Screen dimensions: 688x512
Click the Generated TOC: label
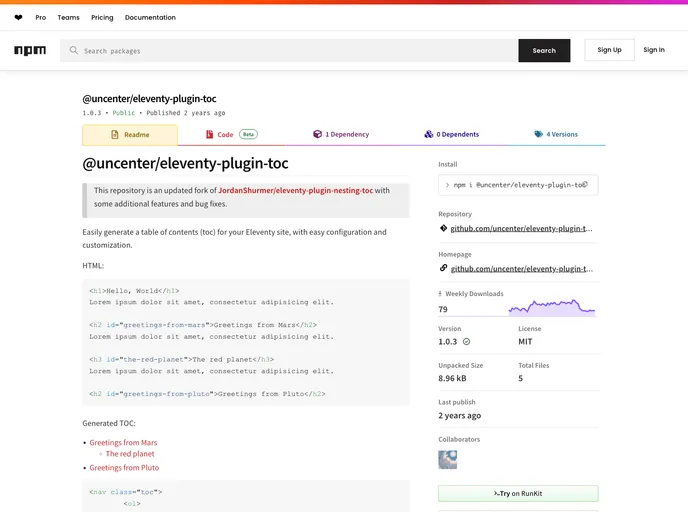click(x=109, y=423)
